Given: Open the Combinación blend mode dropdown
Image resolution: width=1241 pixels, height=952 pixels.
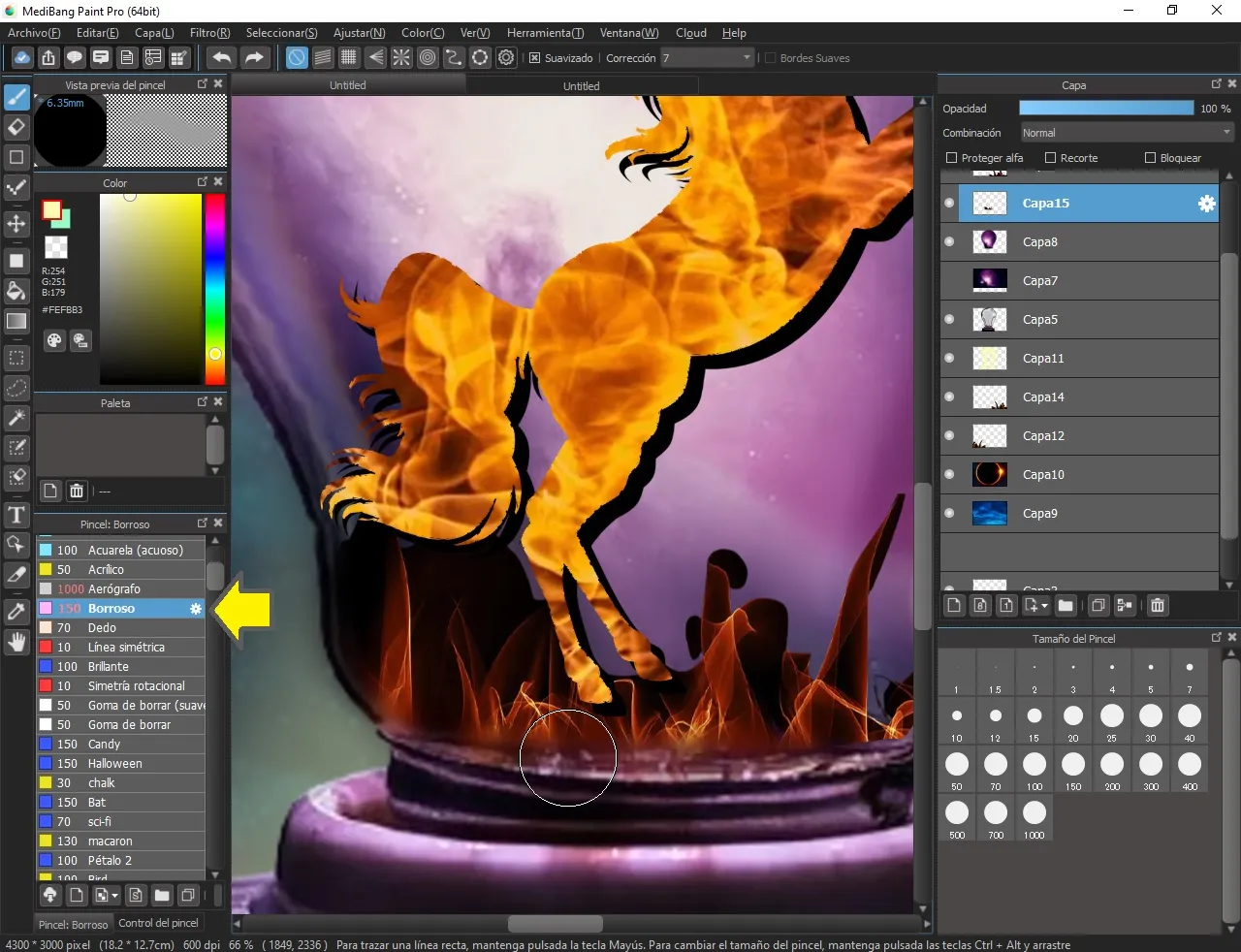Looking at the screenshot, I should click(x=1127, y=133).
